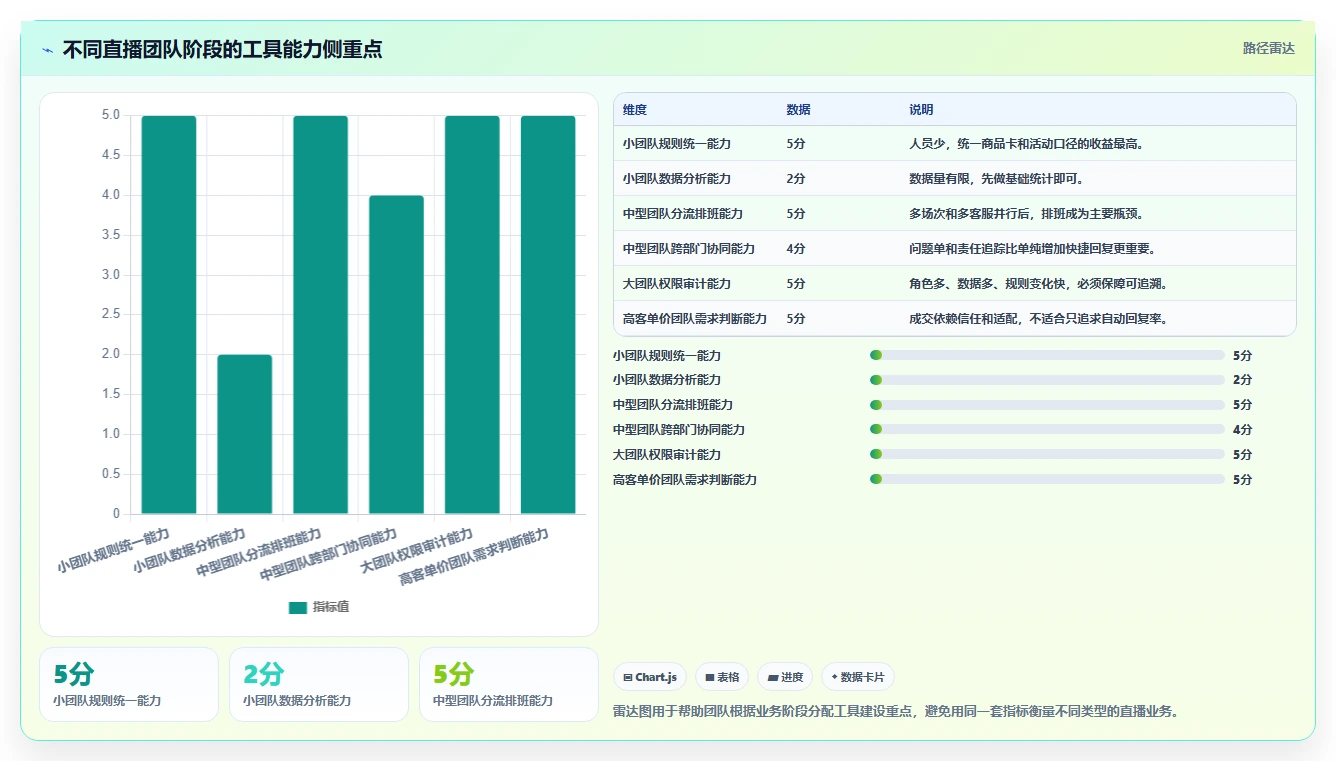Viewport: 1336px width, 761px height.
Task: Click the 小团队规则统一能力 progress bar
Action: click(1047, 355)
